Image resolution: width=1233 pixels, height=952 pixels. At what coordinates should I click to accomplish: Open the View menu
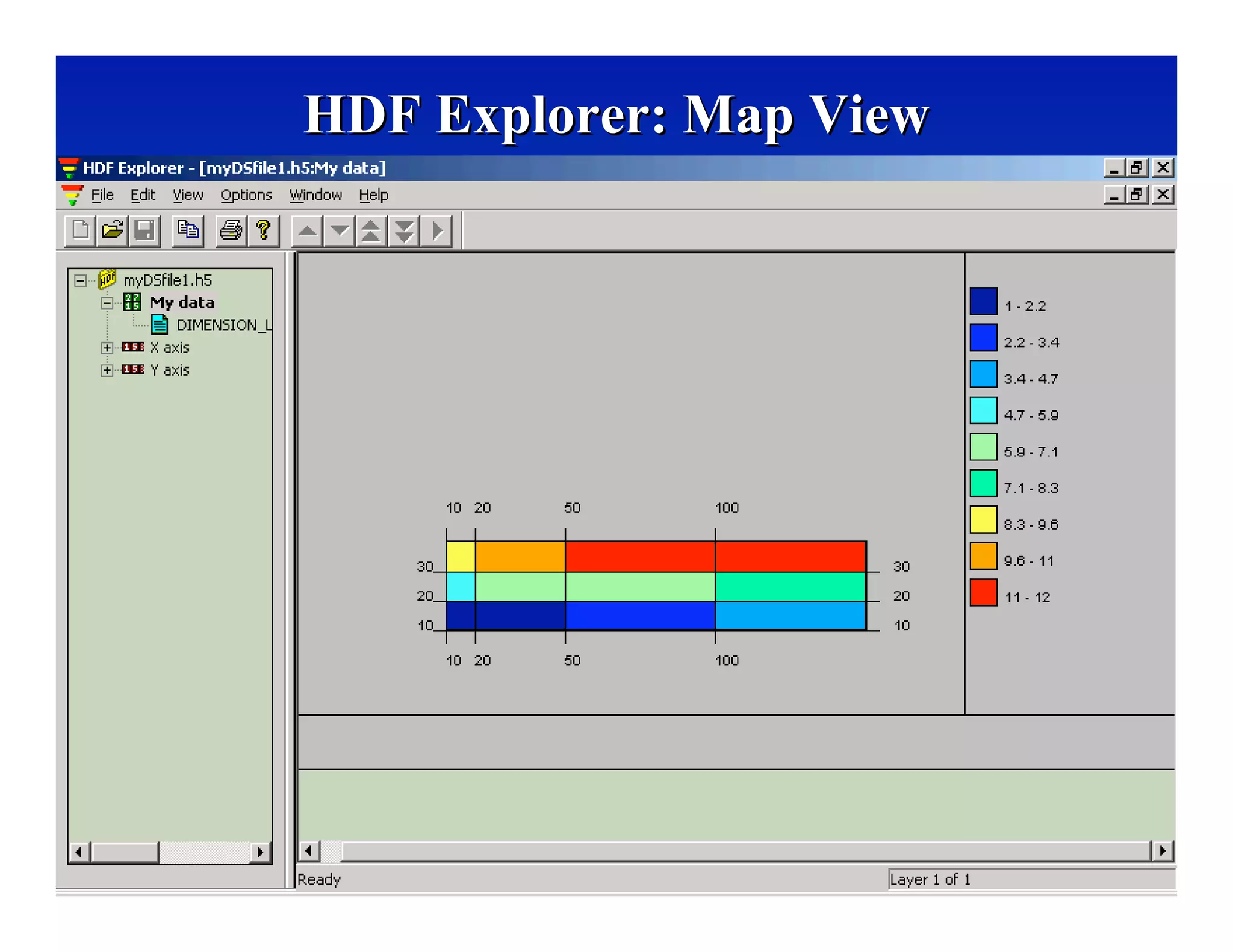(188, 195)
